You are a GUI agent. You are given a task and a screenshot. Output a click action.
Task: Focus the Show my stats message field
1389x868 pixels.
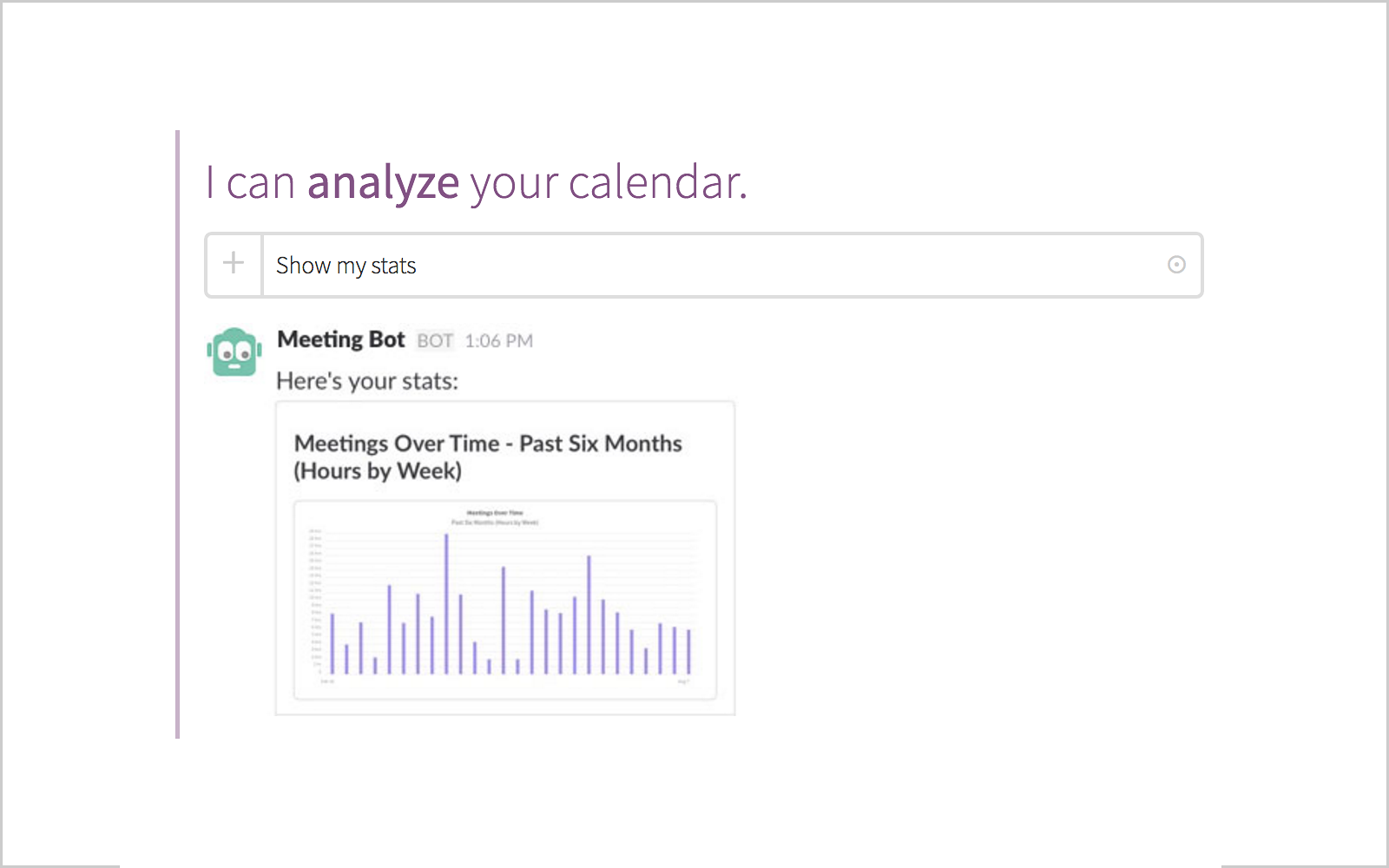[x=732, y=265]
